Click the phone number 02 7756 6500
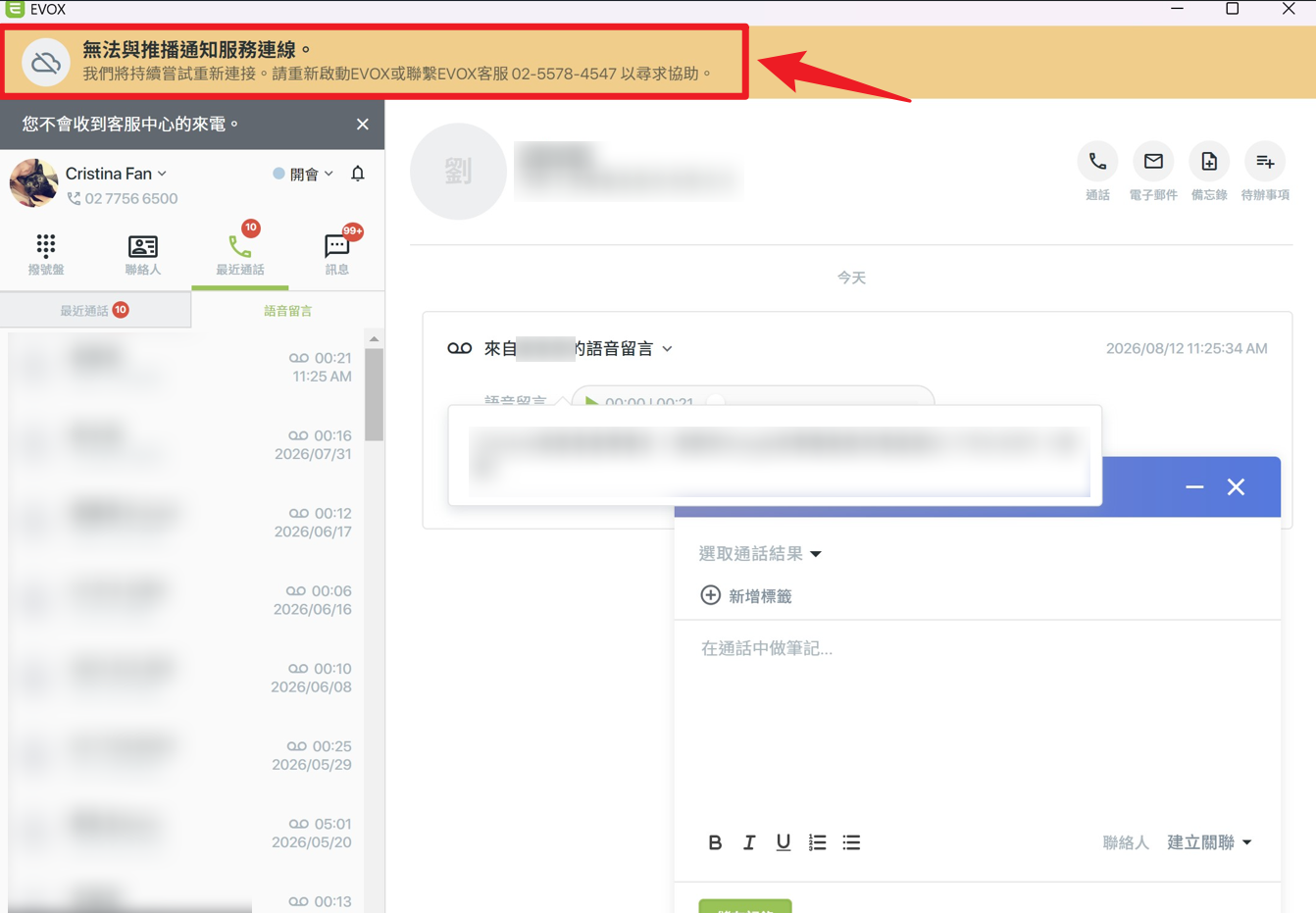The width and height of the screenshot is (1316, 913). [131, 198]
